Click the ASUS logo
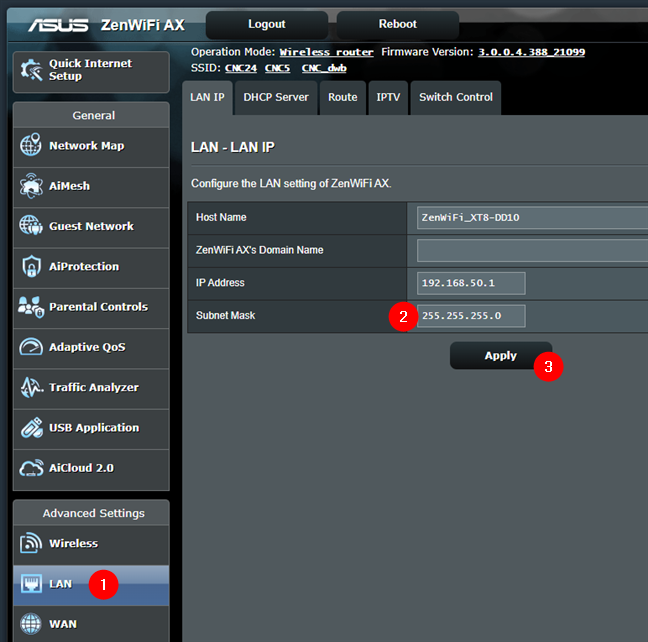Image resolution: width=648 pixels, height=642 pixels. click(58, 25)
